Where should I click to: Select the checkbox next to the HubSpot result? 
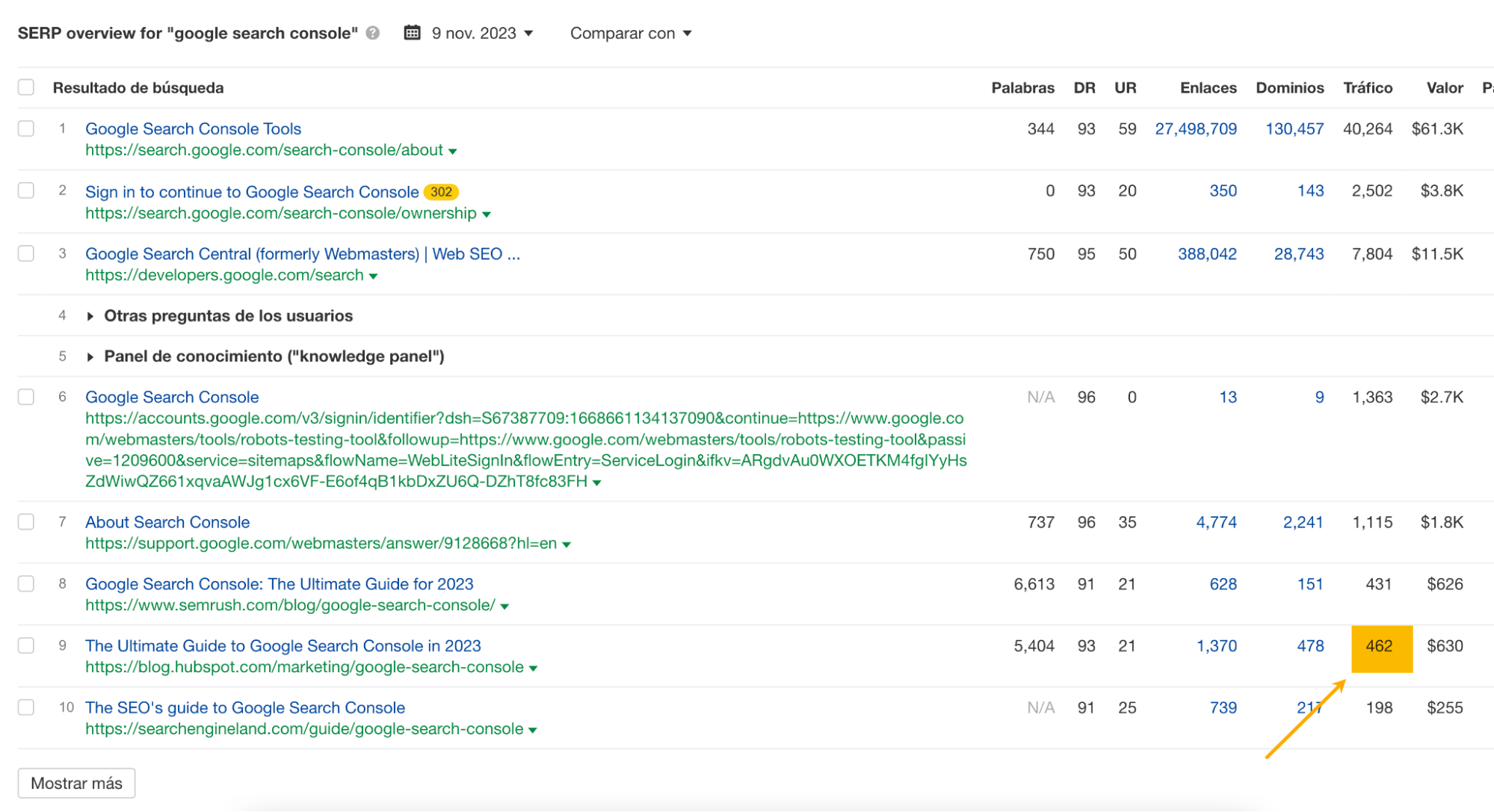click(25, 645)
